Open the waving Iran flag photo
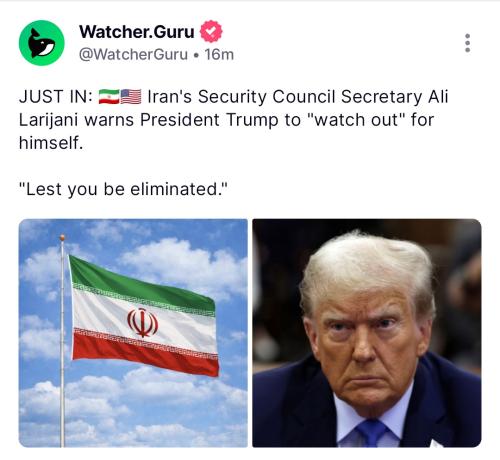 coord(133,333)
